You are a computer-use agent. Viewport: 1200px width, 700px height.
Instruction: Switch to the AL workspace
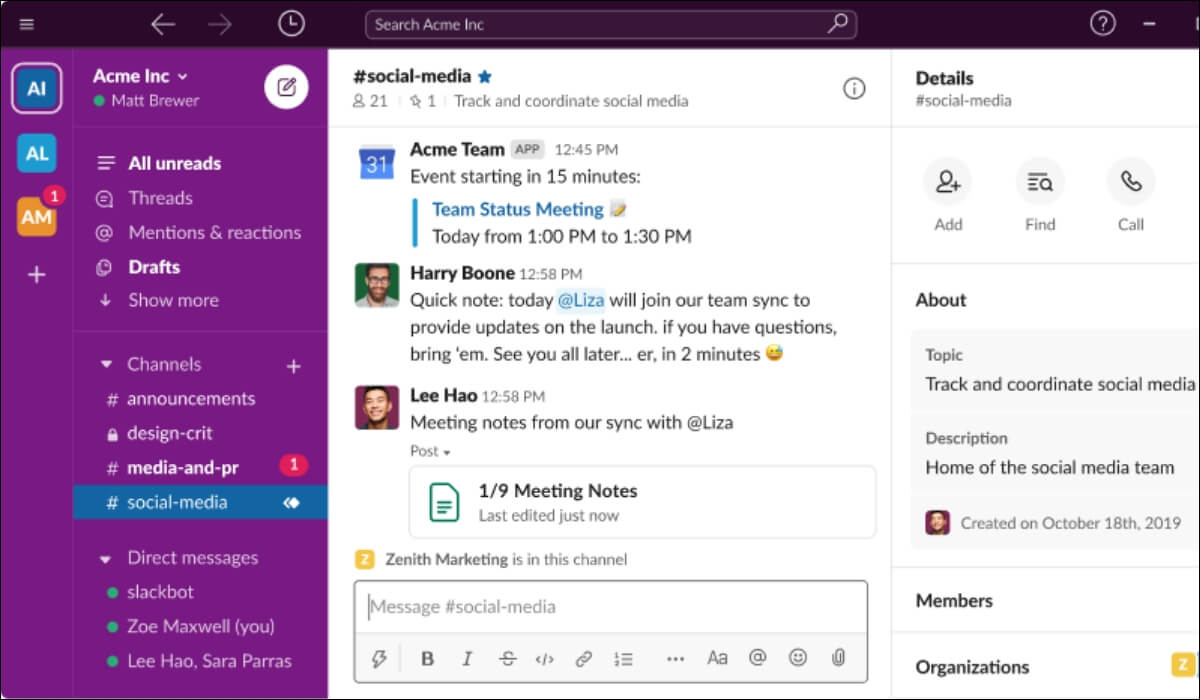(37, 153)
